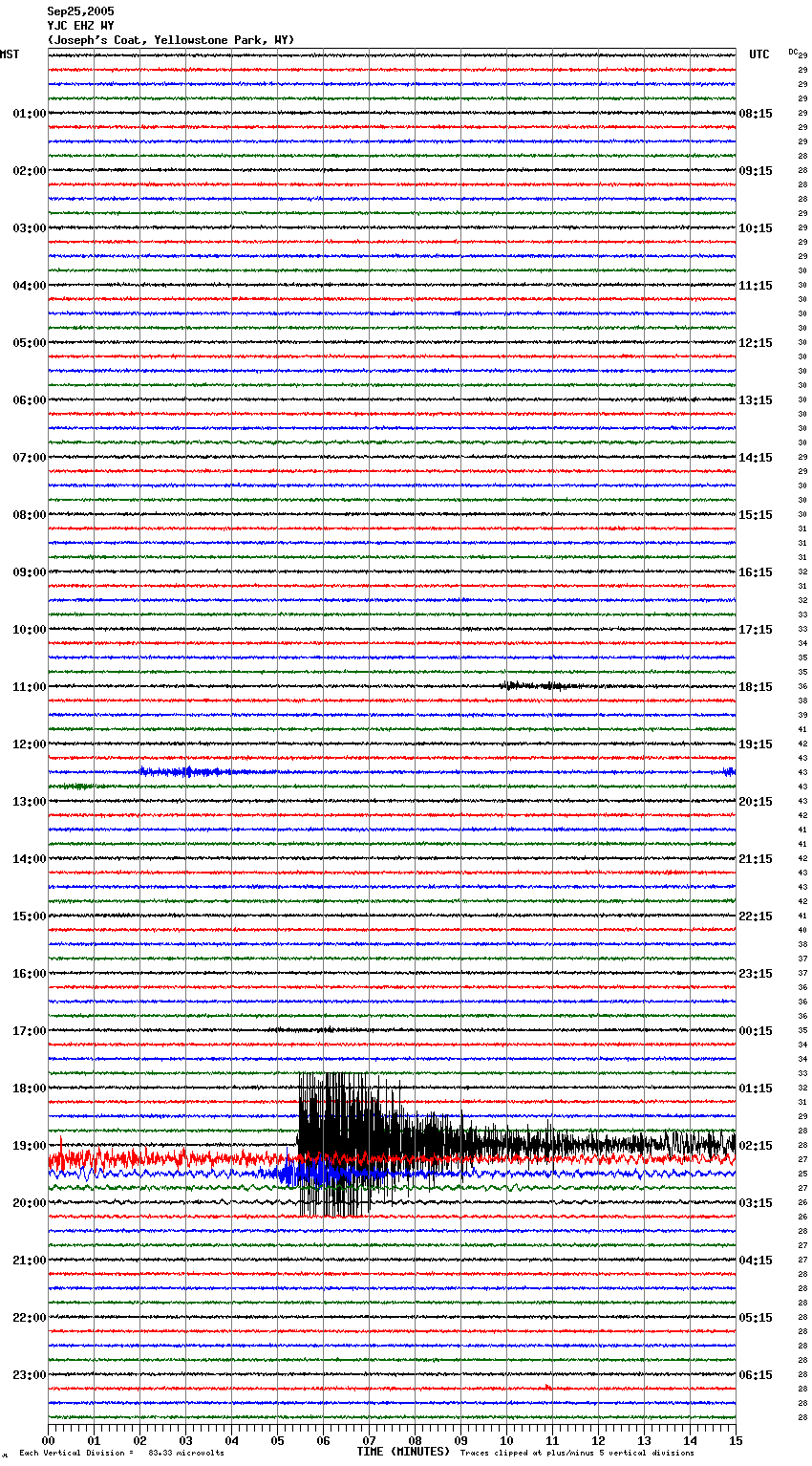Select the 23:00 MST hour label
This screenshot has width=812, height=1466.
point(30,1375)
